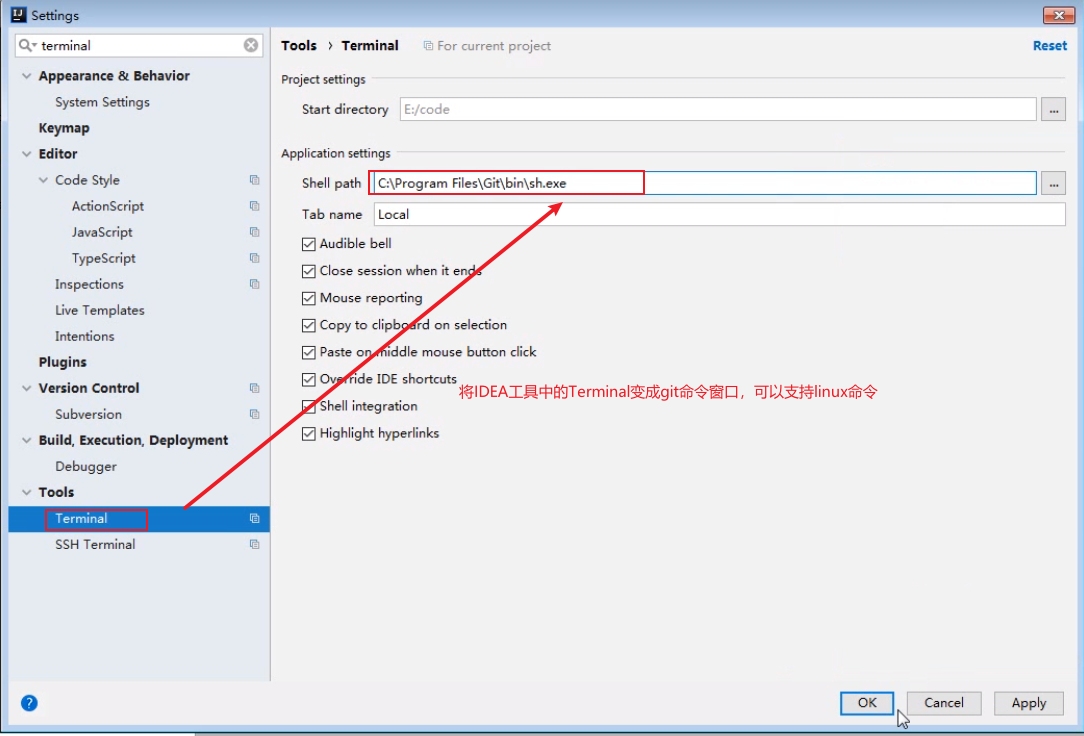Click the Tools breadcrumb
Screen dimensions: 1084x736
299,46
